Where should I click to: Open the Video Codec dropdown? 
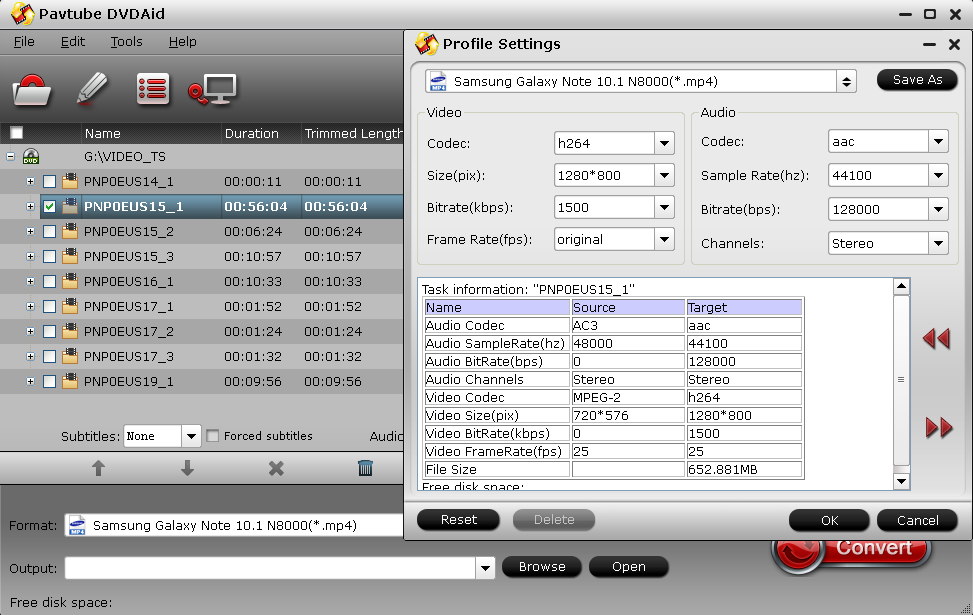(x=664, y=143)
